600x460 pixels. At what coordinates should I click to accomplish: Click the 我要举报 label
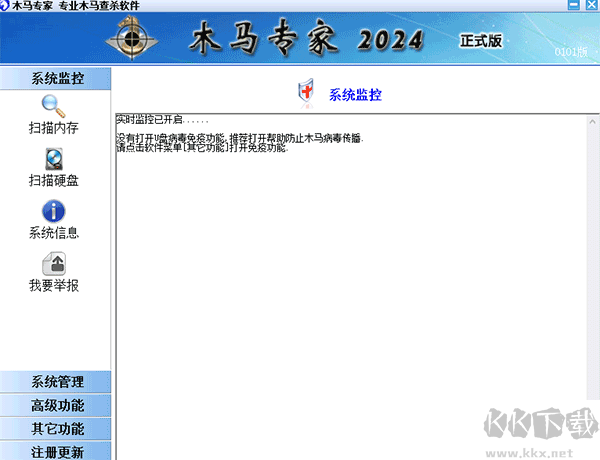54,285
